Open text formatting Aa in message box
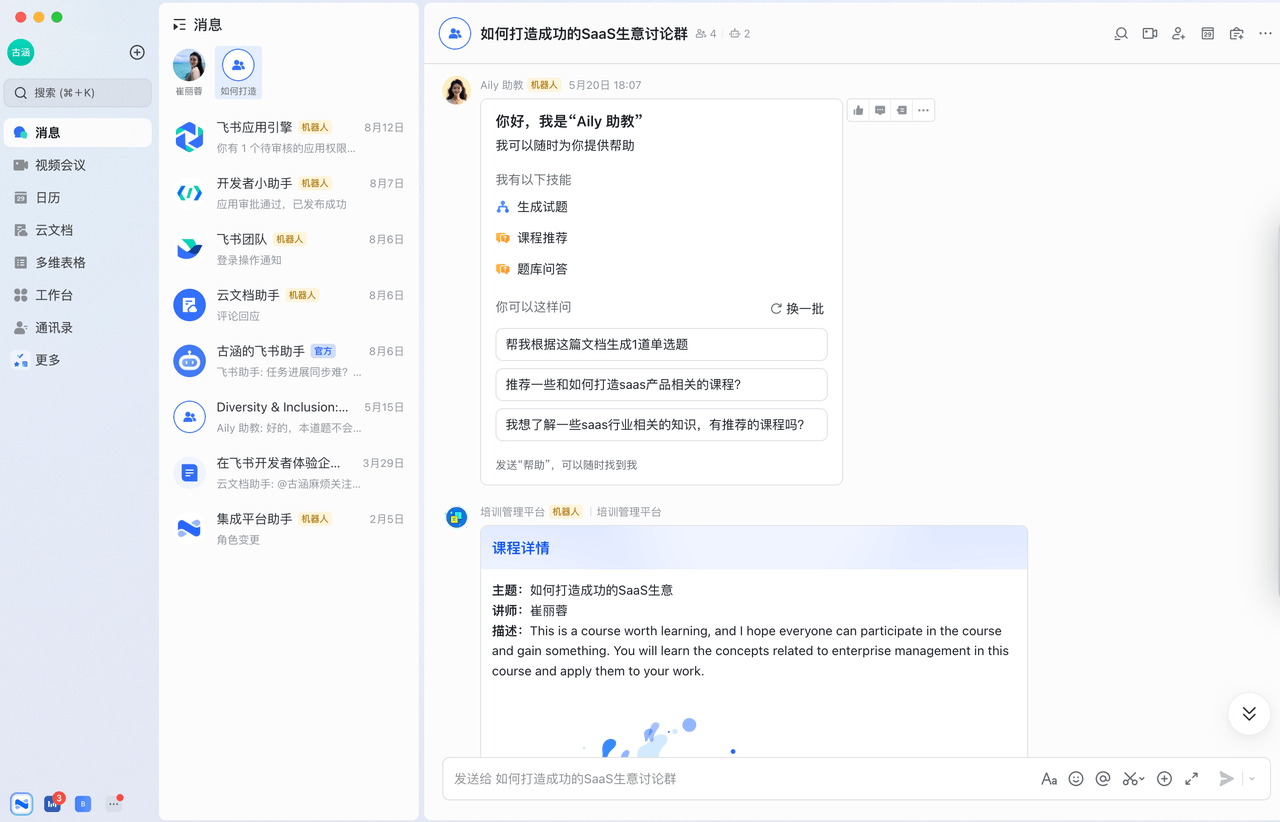Viewport: 1280px width, 822px height. click(1049, 779)
